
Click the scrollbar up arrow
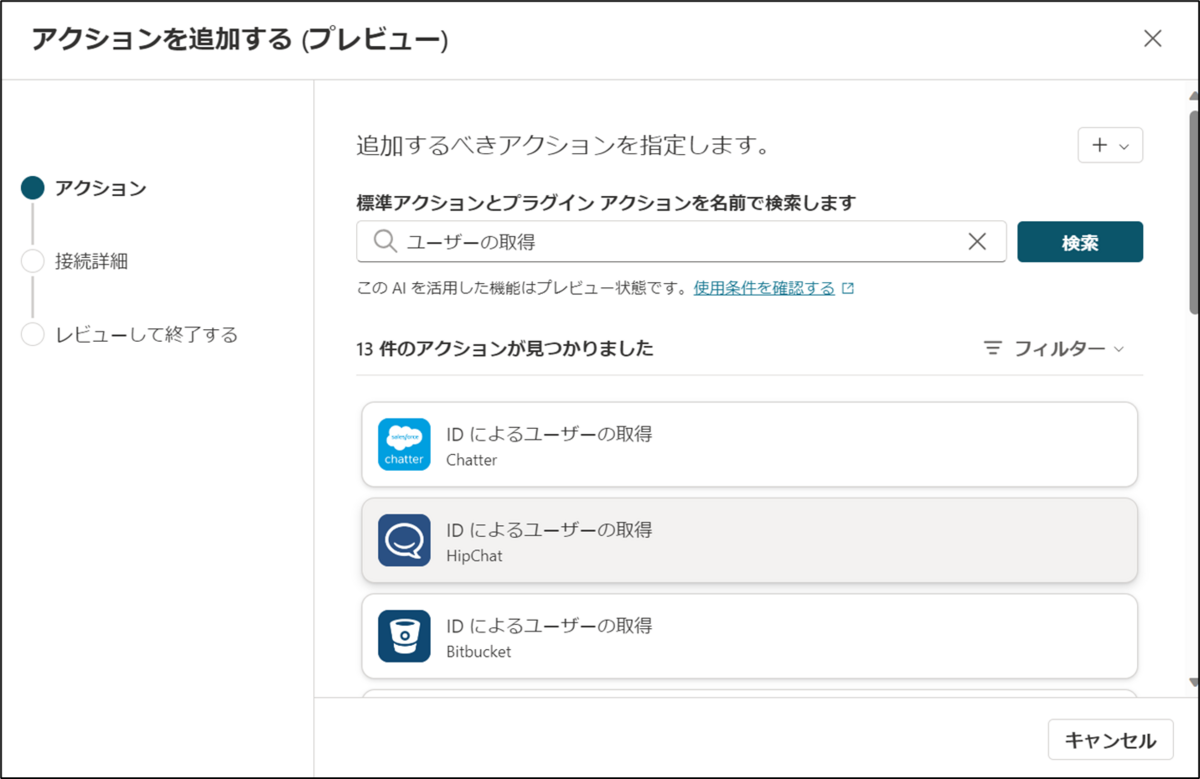[x=1192, y=96]
